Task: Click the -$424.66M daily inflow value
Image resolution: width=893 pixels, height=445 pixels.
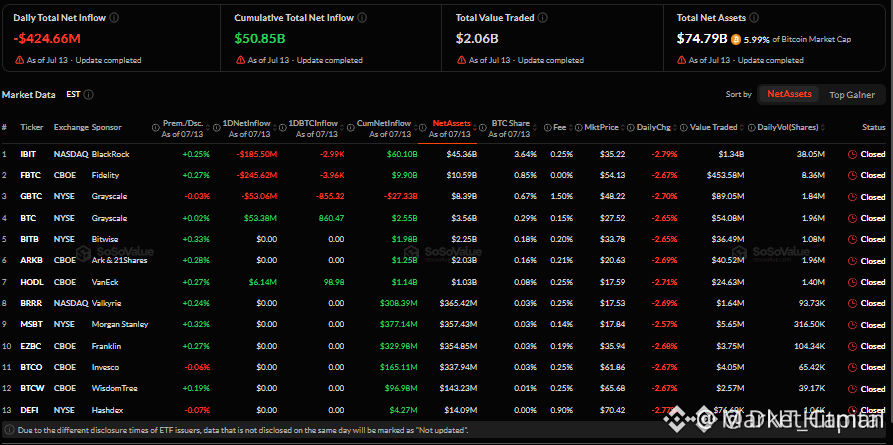Action: 45,39
